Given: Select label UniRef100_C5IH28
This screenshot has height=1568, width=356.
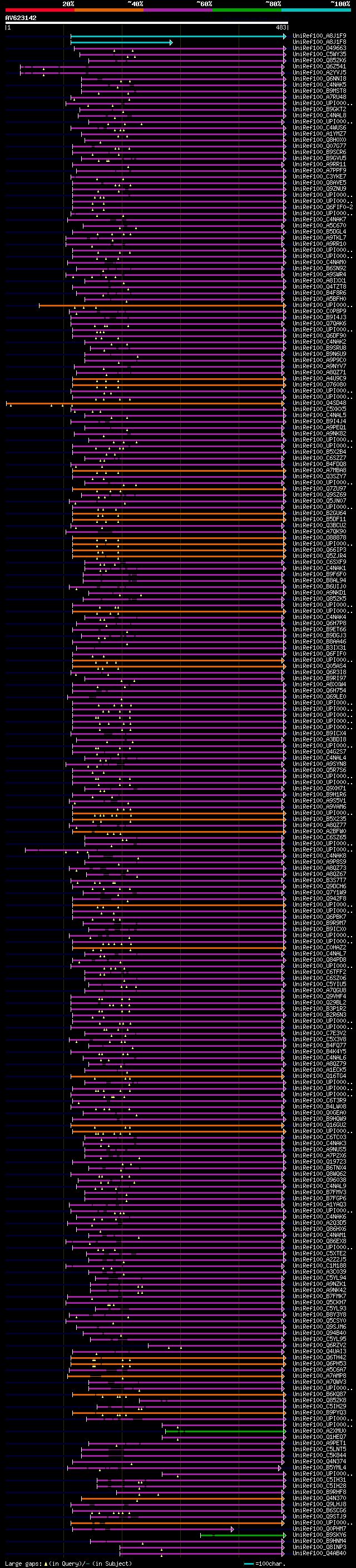Looking at the screenshot, I should (319, 1486).
